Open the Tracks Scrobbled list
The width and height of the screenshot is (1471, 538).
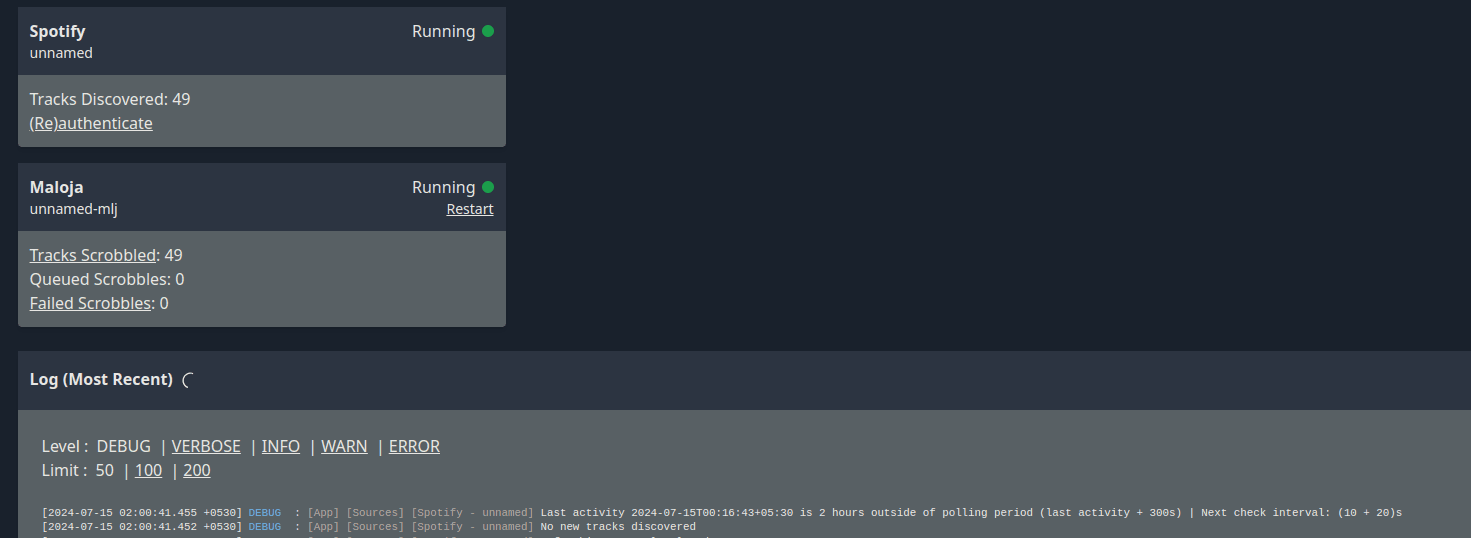[93, 255]
